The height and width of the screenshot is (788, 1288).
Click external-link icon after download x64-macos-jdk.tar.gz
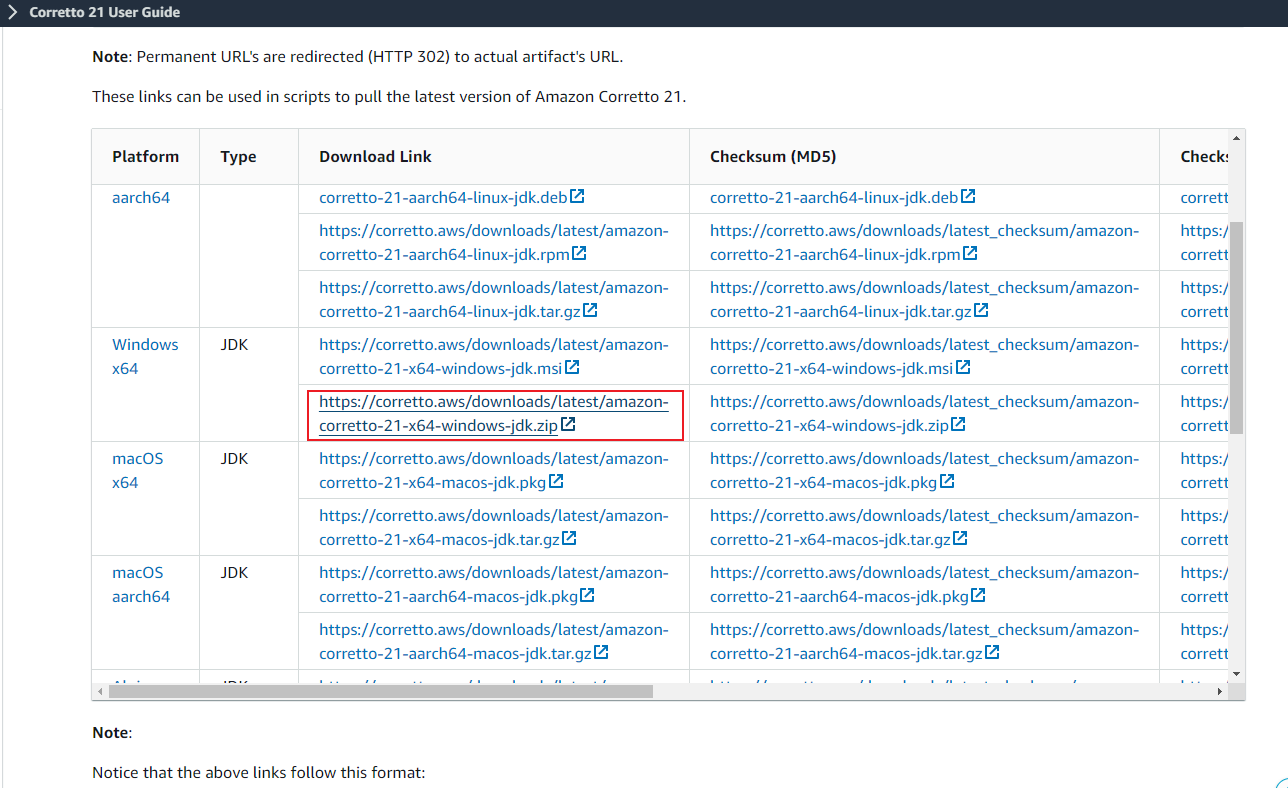(x=569, y=538)
